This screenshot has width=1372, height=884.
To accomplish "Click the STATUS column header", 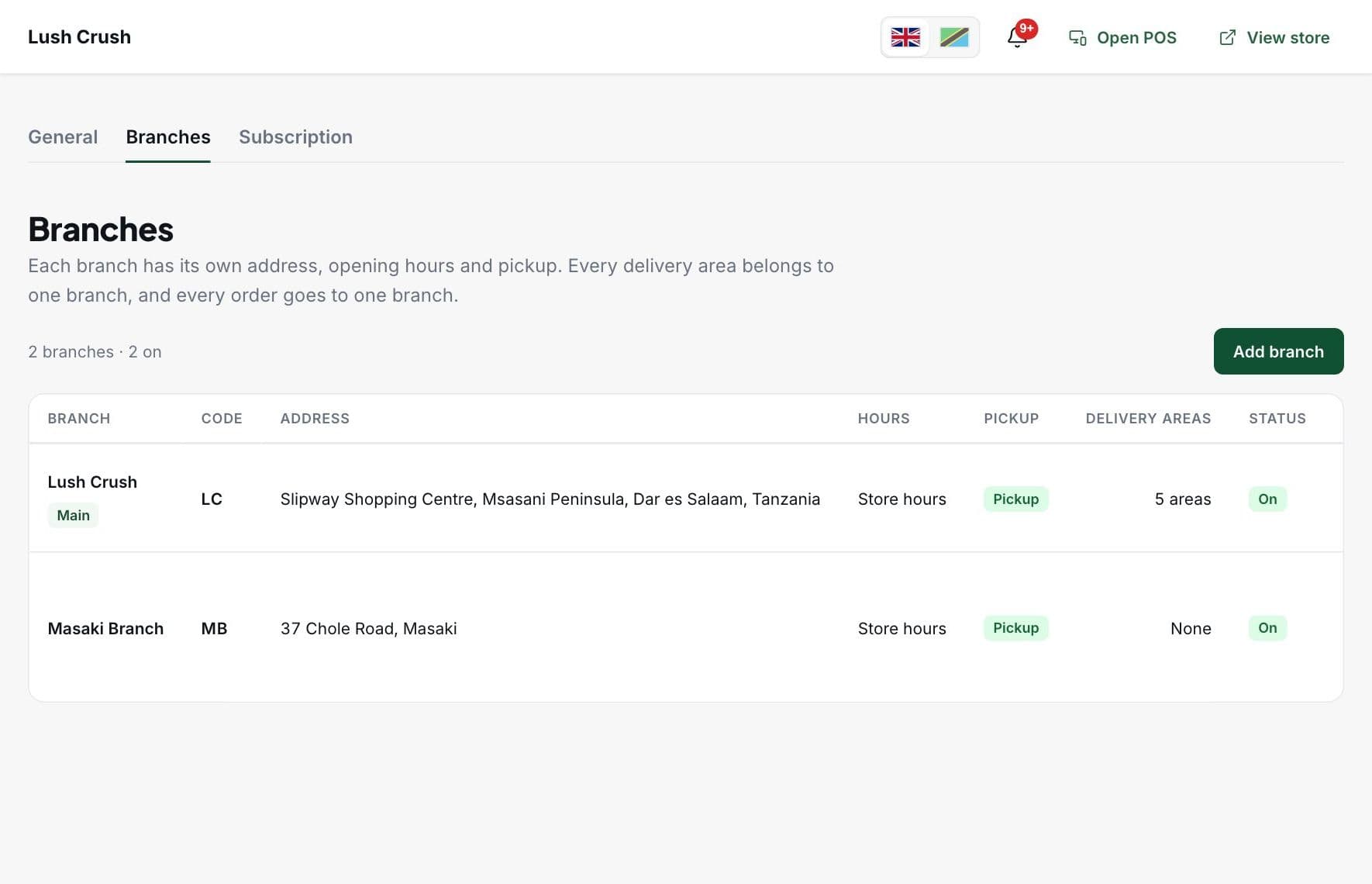I will click(1277, 419).
